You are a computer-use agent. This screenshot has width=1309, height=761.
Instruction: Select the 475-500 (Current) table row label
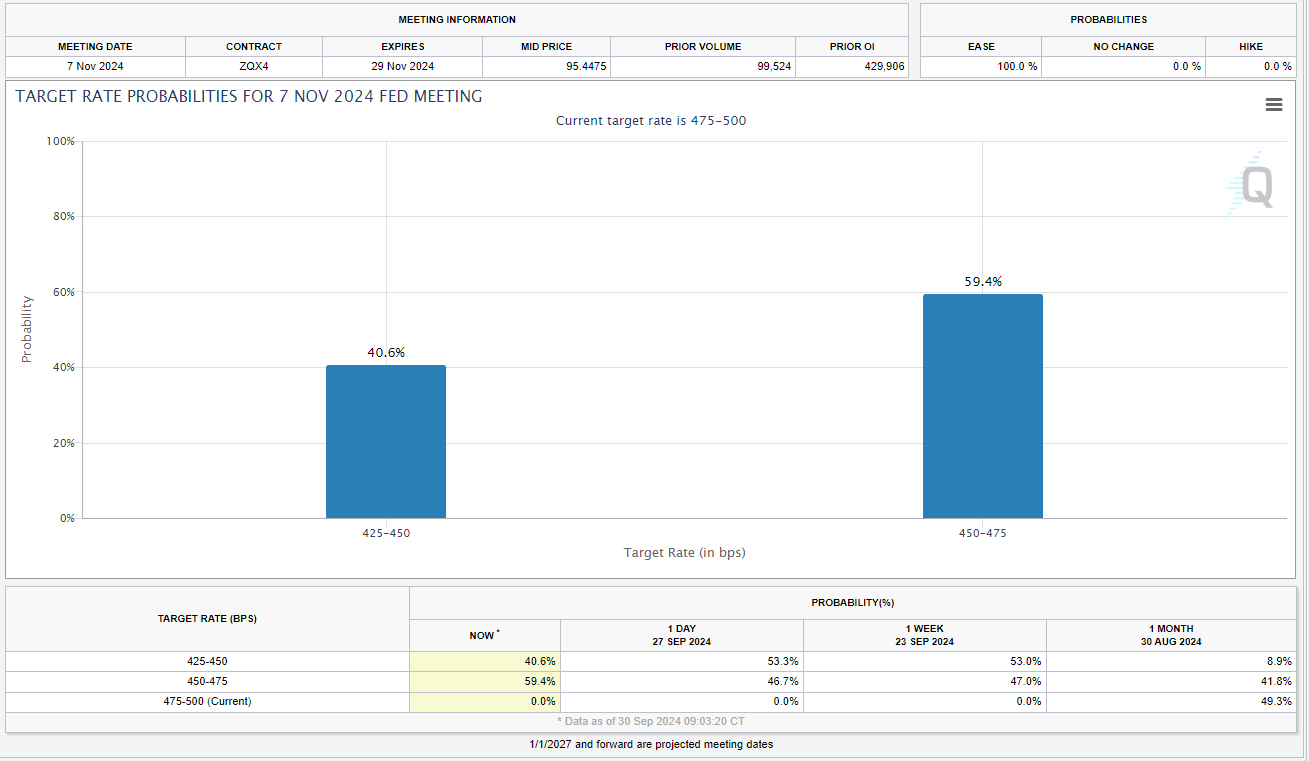207,701
